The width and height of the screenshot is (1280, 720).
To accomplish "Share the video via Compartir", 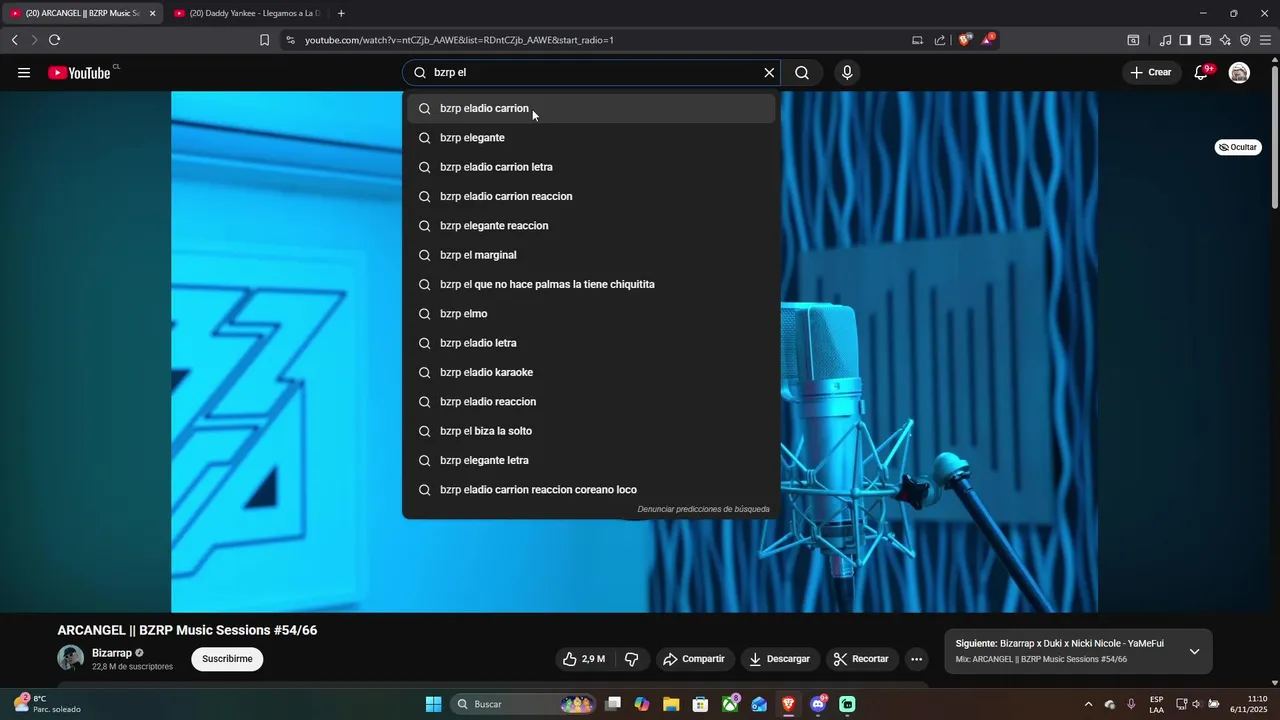I will 694,659.
